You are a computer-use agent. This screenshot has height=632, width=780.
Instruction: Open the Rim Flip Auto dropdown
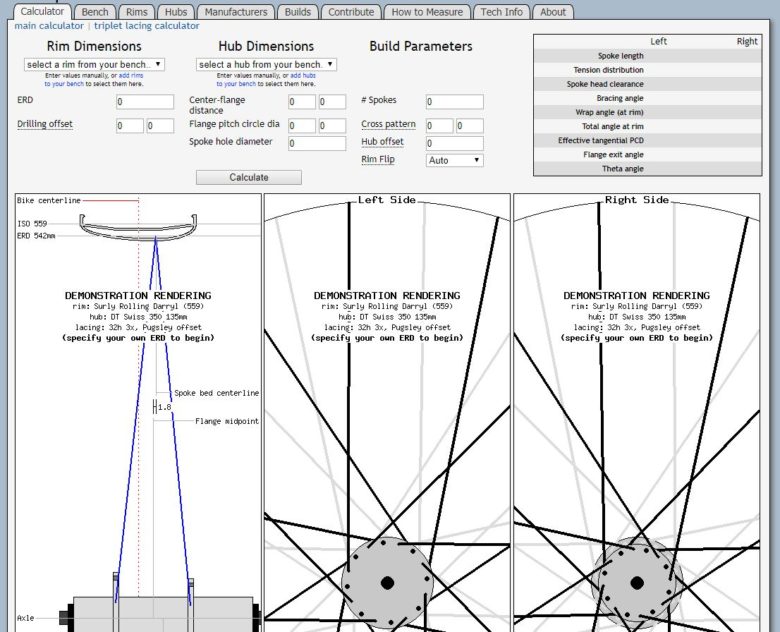click(x=454, y=160)
